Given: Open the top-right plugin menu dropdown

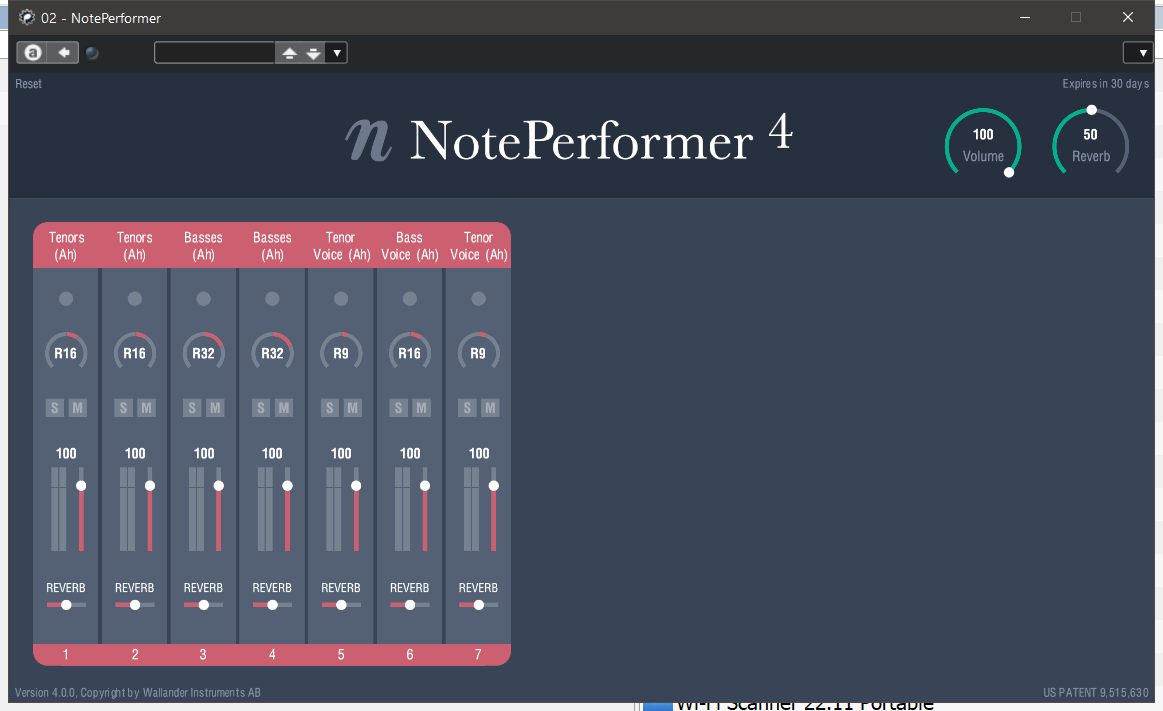Looking at the screenshot, I should coord(1141,53).
